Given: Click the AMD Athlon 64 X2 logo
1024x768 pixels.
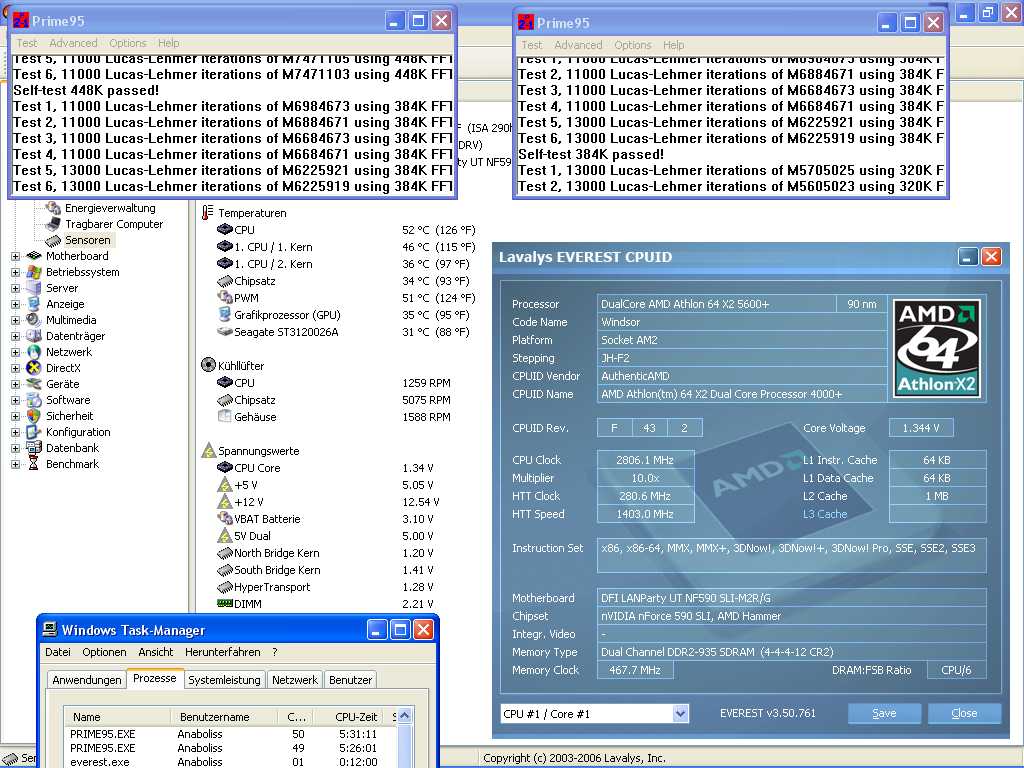Looking at the screenshot, I should click(936, 349).
